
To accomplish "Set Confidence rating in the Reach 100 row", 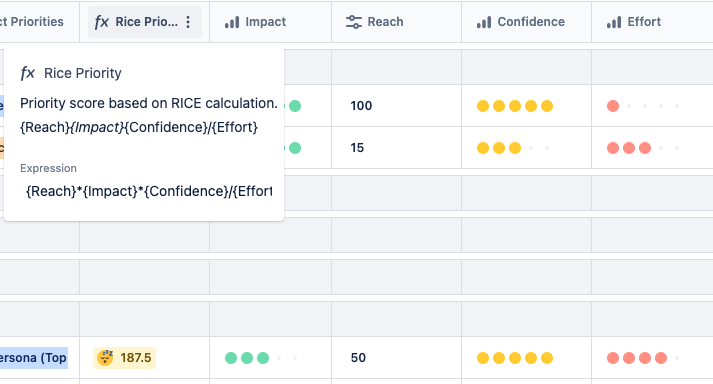I will pos(515,106).
